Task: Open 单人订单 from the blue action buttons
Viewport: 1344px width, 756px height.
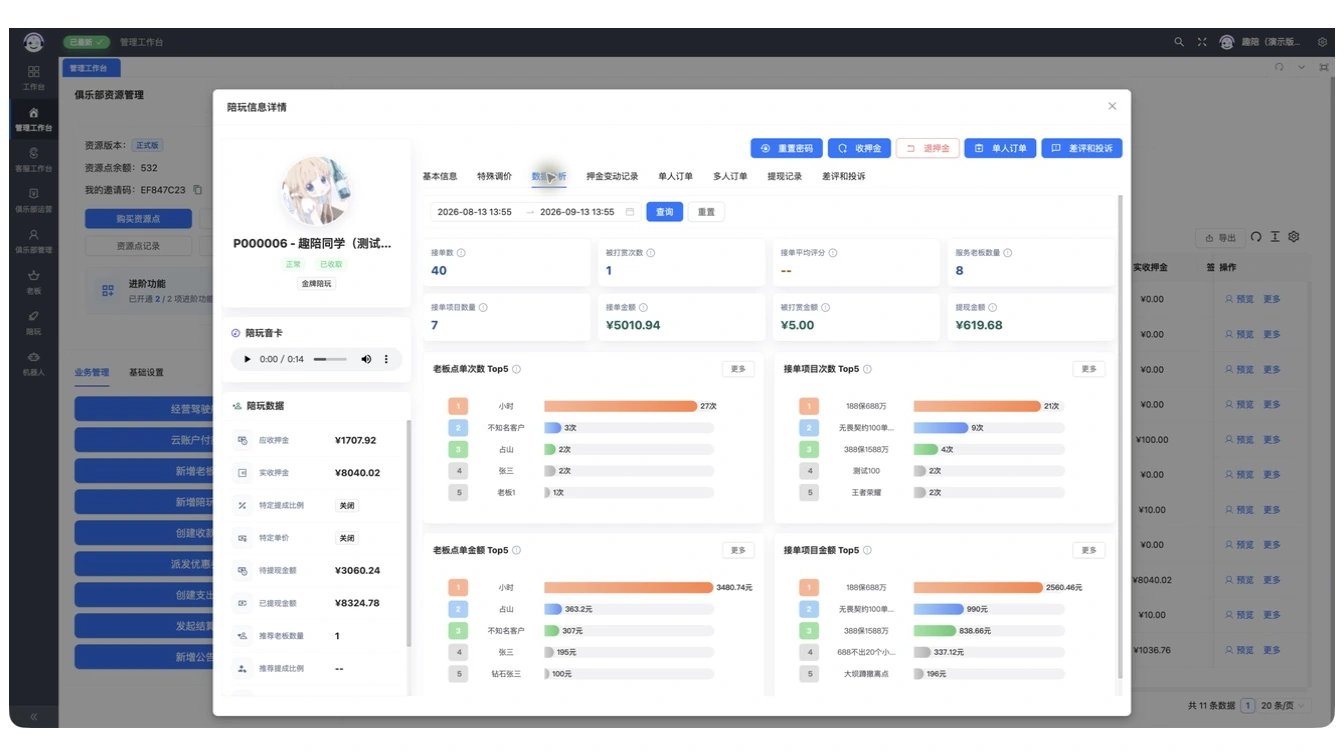Action: (1000, 148)
